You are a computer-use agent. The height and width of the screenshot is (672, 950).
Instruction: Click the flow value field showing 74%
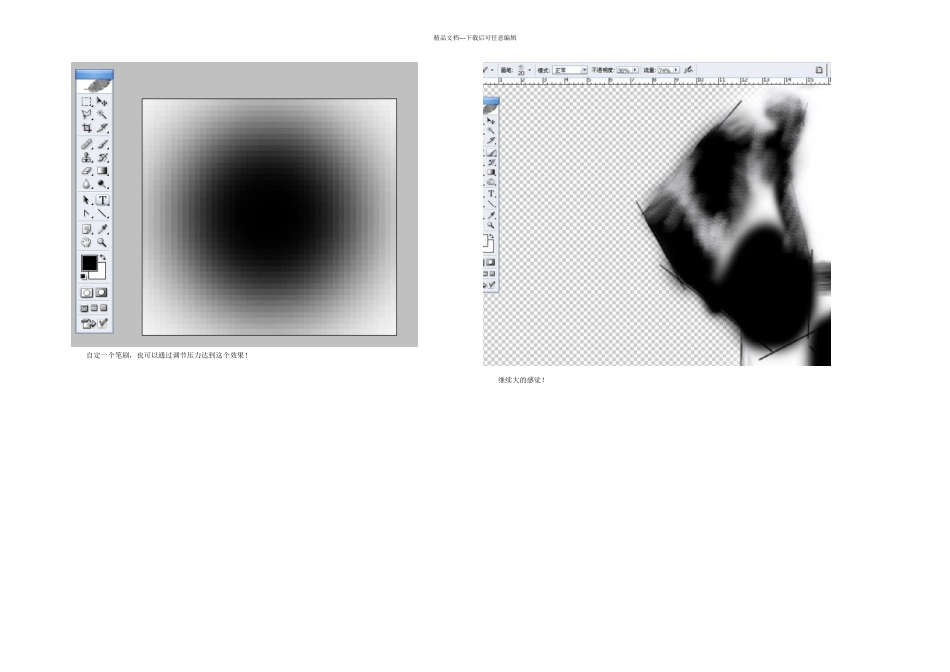point(665,70)
